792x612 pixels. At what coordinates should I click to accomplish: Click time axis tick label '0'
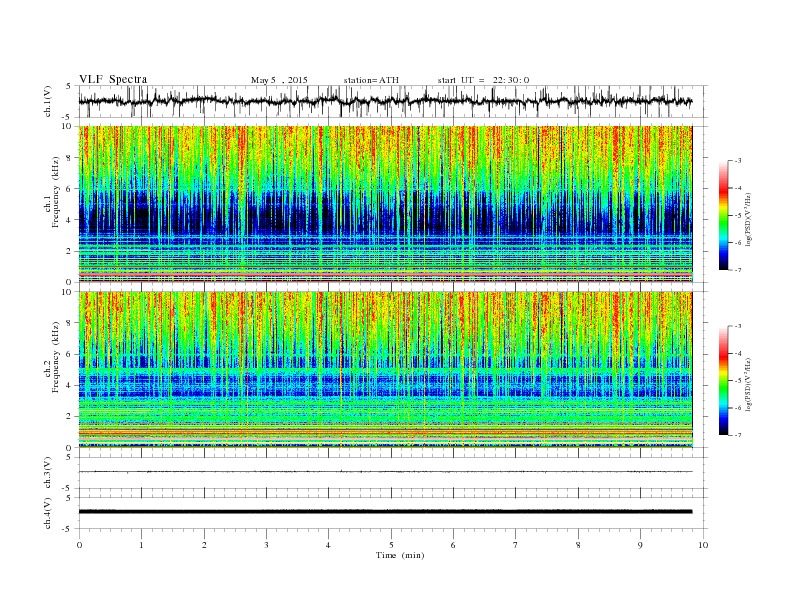[x=79, y=545]
